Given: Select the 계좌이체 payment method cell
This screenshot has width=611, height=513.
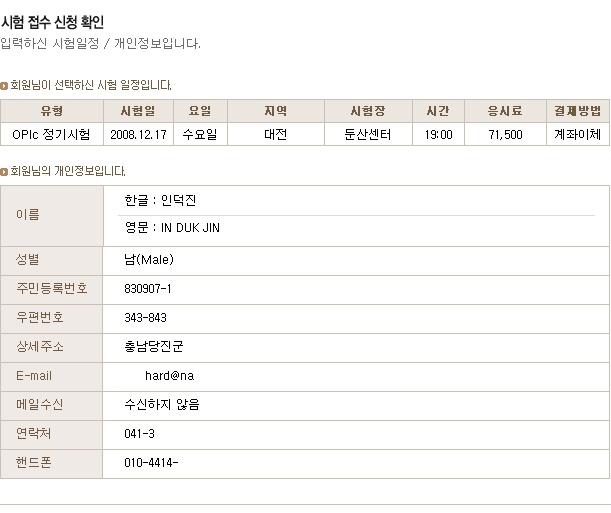Looking at the screenshot, I should [x=577, y=134].
